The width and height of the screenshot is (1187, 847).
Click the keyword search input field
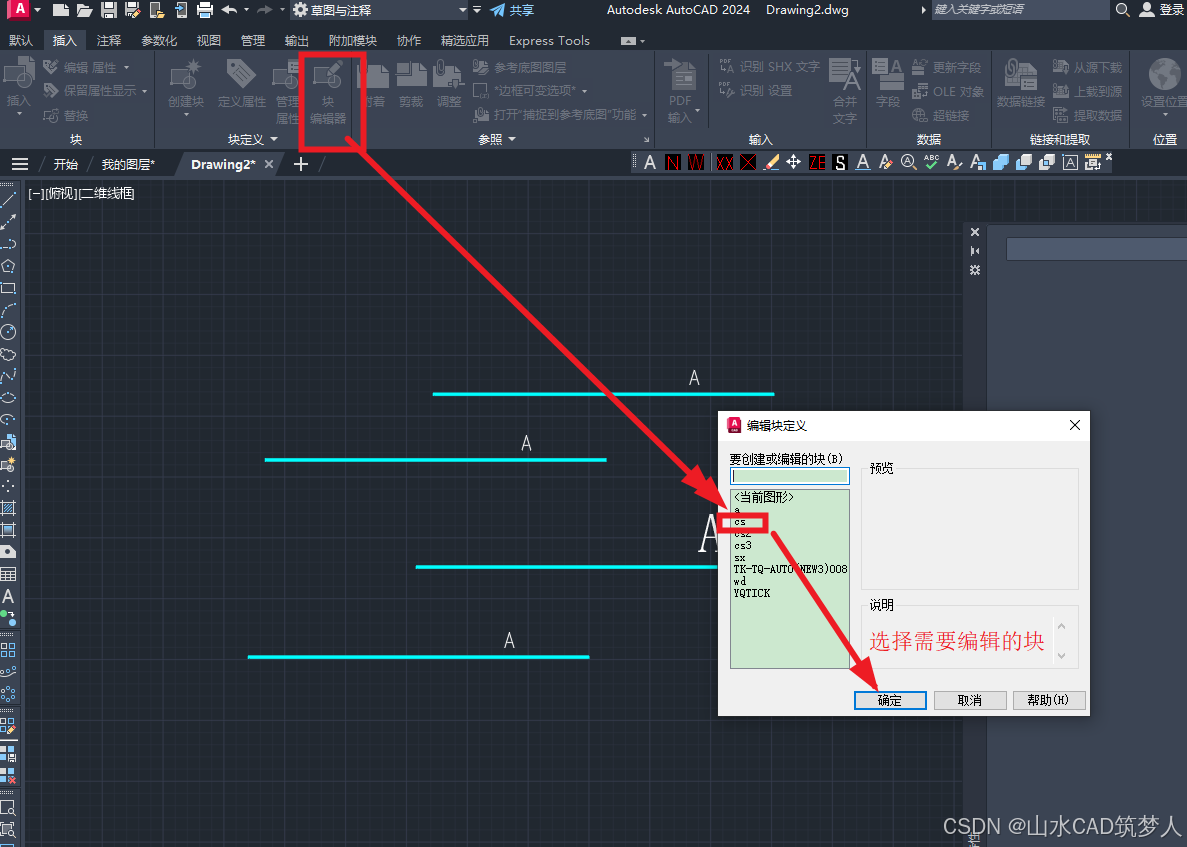1020,10
